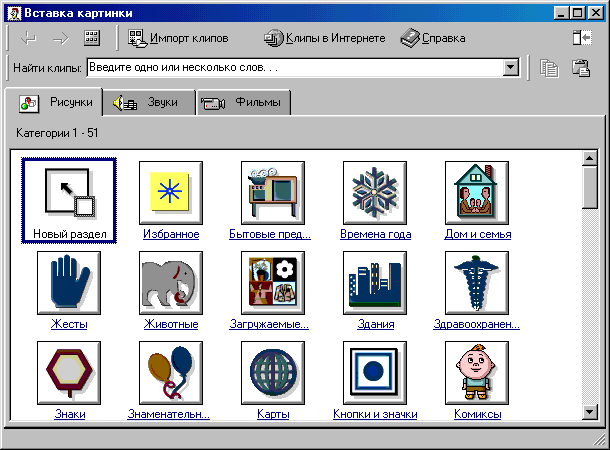This screenshot has height=450, width=610.
Task: Open Справка help
Action: [x=433, y=38]
